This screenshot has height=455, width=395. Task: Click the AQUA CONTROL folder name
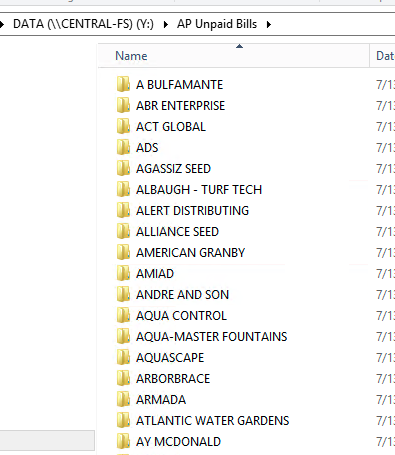(181, 316)
